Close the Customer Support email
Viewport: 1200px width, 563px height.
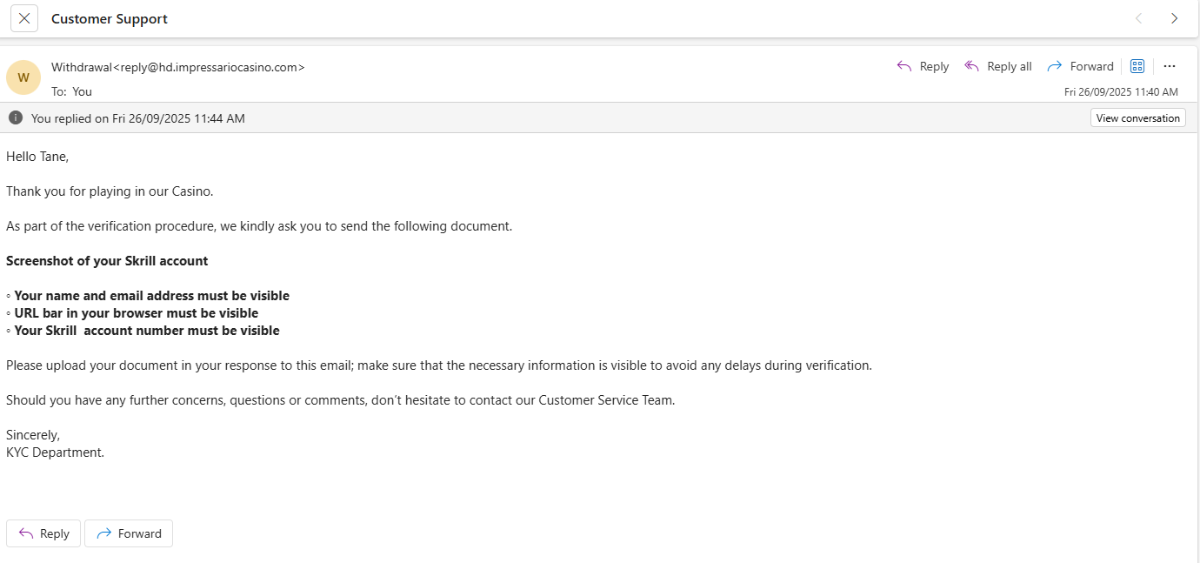pyautogui.click(x=24, y=18)
